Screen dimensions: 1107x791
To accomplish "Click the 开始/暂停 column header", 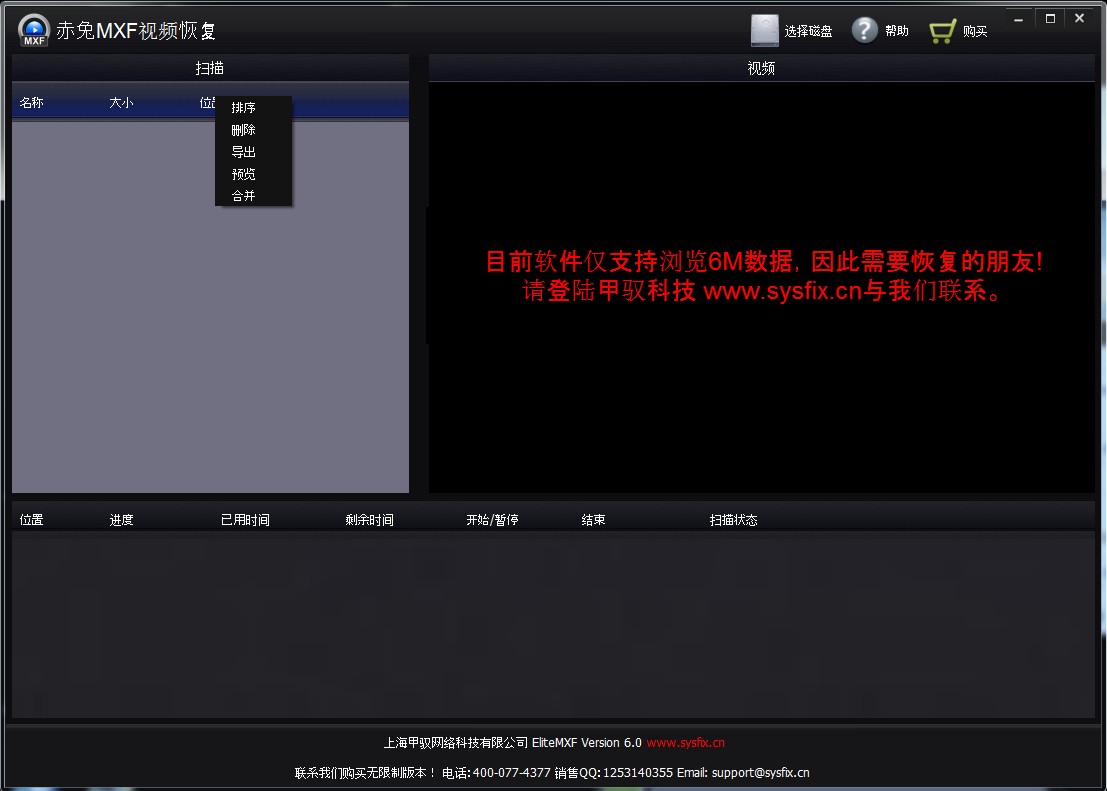I will coord(492,520).
